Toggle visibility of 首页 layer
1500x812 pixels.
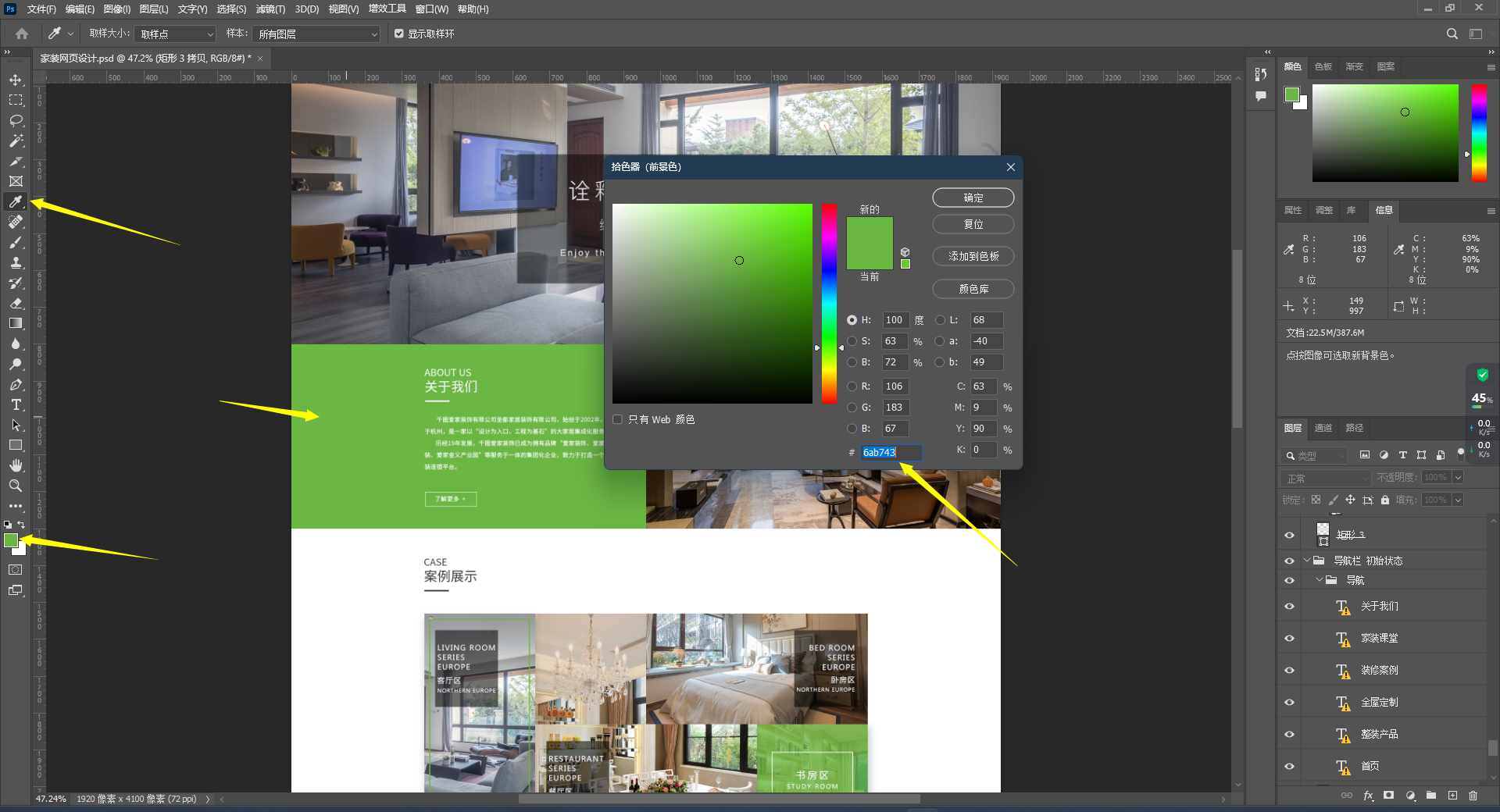pos(1289,766)
